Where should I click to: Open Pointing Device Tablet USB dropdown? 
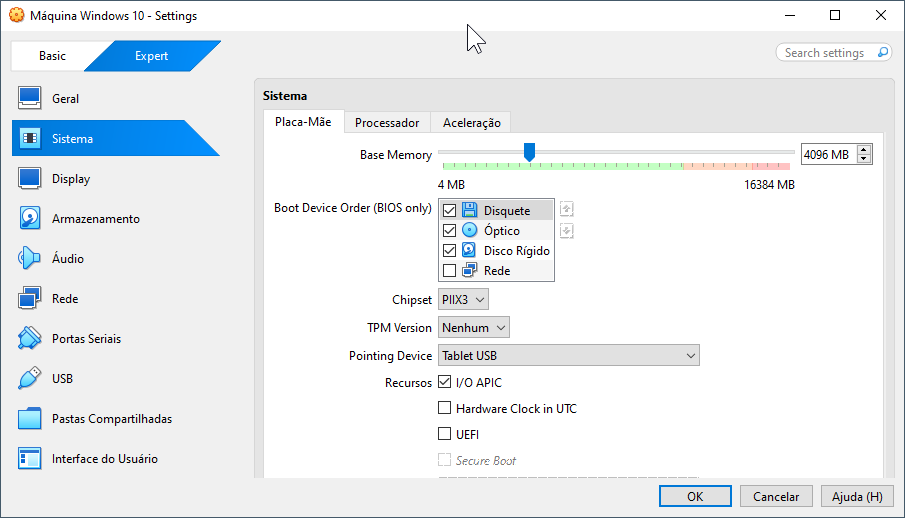tap(568, 356)
